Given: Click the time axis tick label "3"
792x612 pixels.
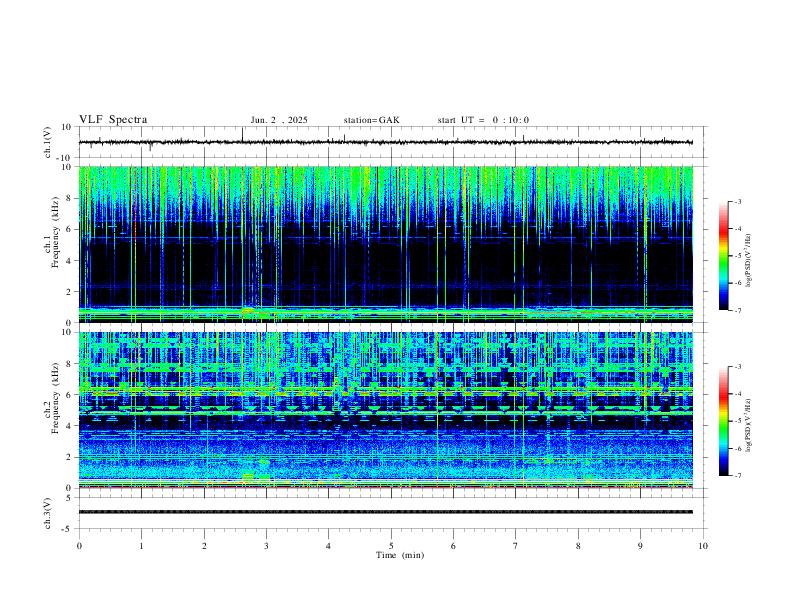Looking at the screenshot, I should (266, 546).
